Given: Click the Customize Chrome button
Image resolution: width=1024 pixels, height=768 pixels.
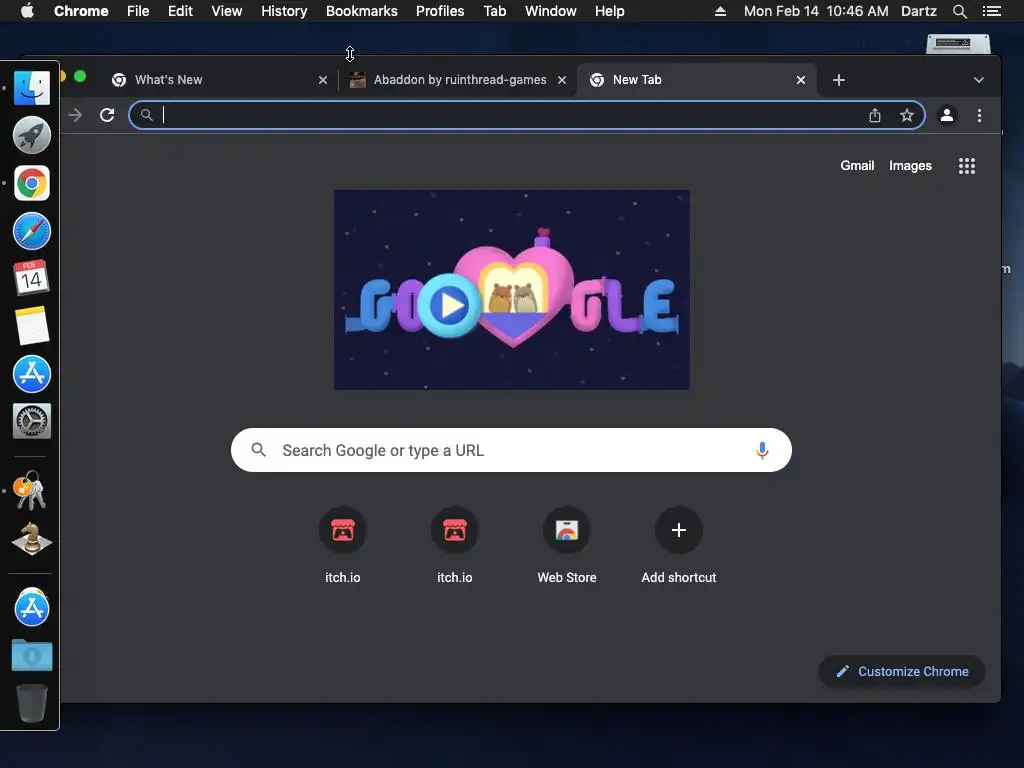Looking at the screenshot, I should (x=901, y=671).
